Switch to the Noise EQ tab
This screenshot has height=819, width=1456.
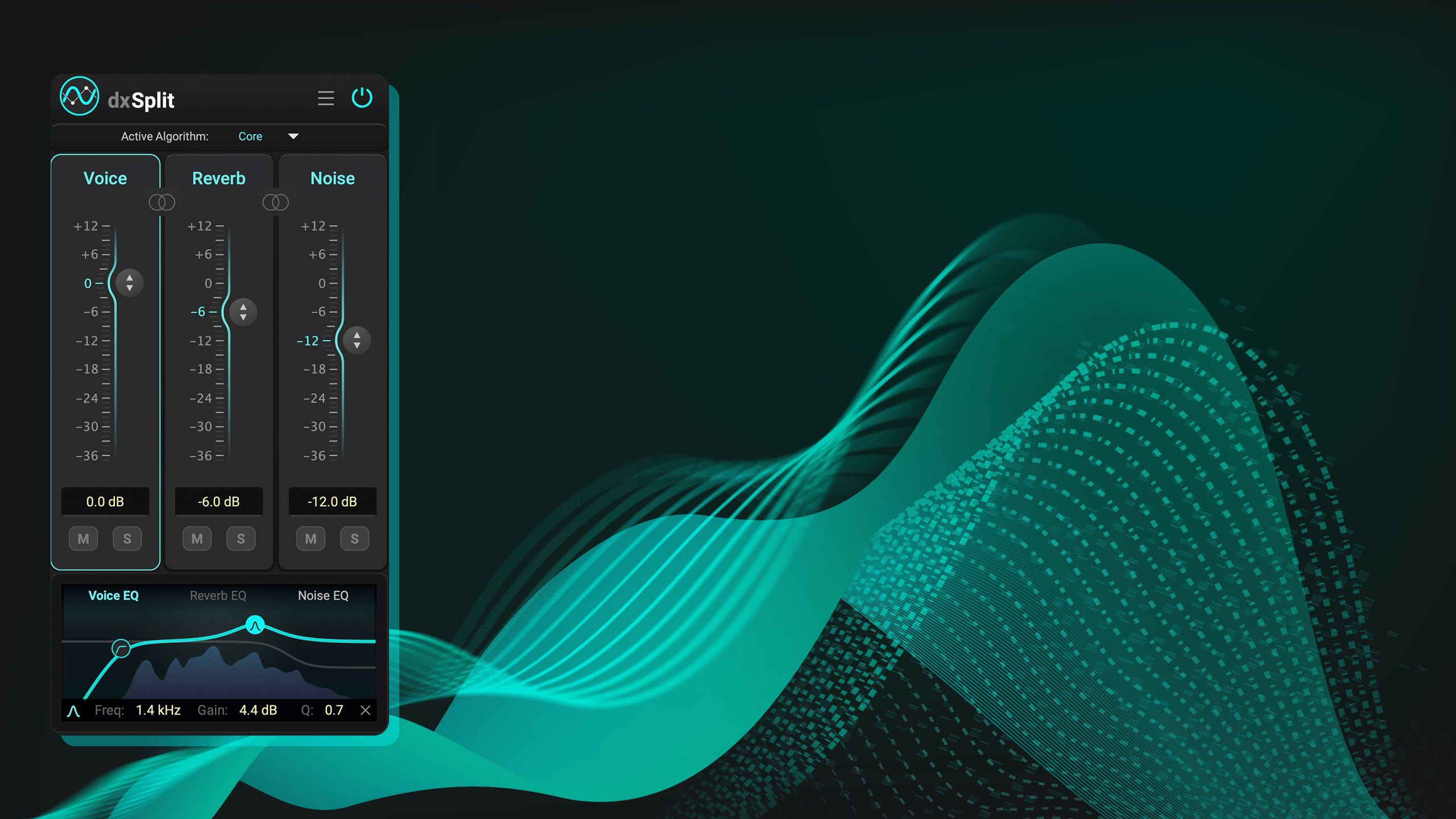[324, 595]
